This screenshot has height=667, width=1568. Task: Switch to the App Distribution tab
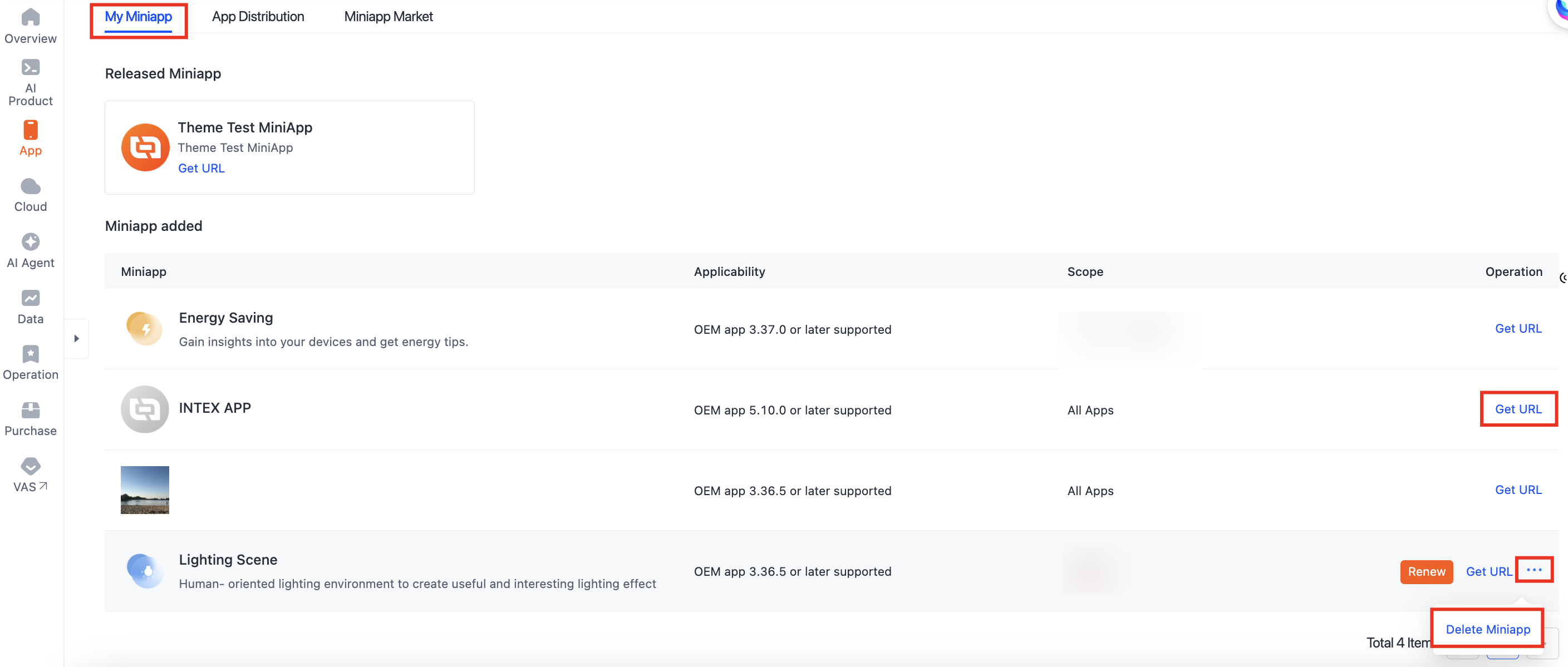(258, 17)
